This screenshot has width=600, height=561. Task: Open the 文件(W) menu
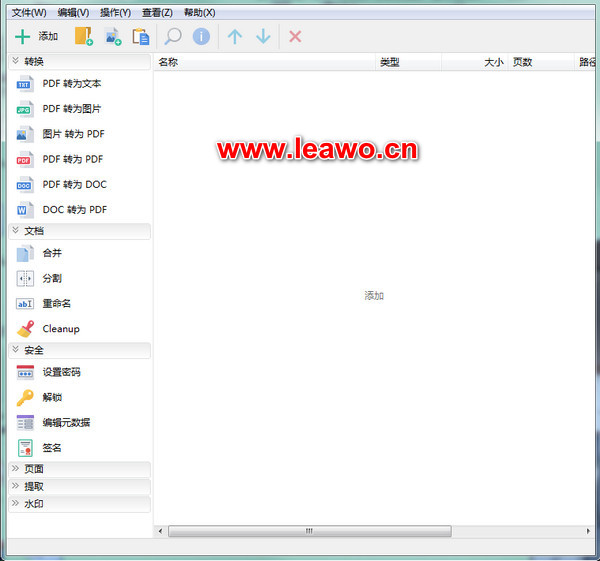tap(29, 13)
